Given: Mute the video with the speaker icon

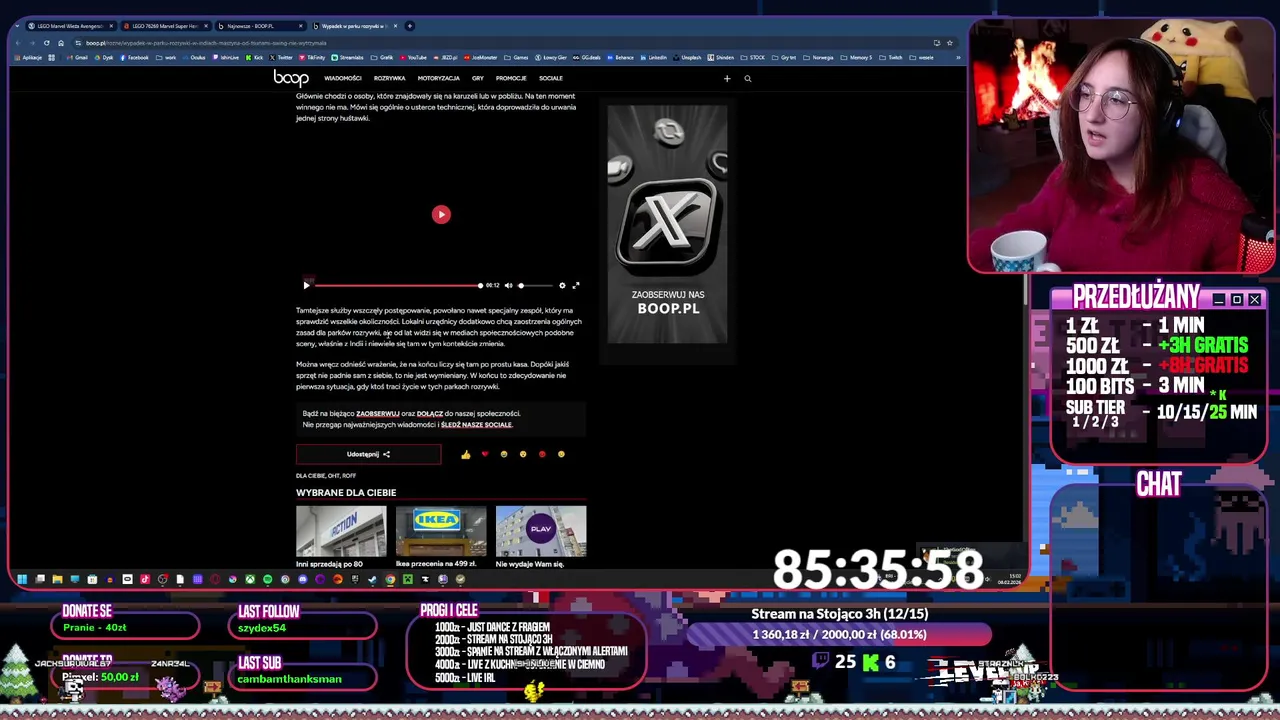Looking at the screenshot, I should (x=508, y=285).
